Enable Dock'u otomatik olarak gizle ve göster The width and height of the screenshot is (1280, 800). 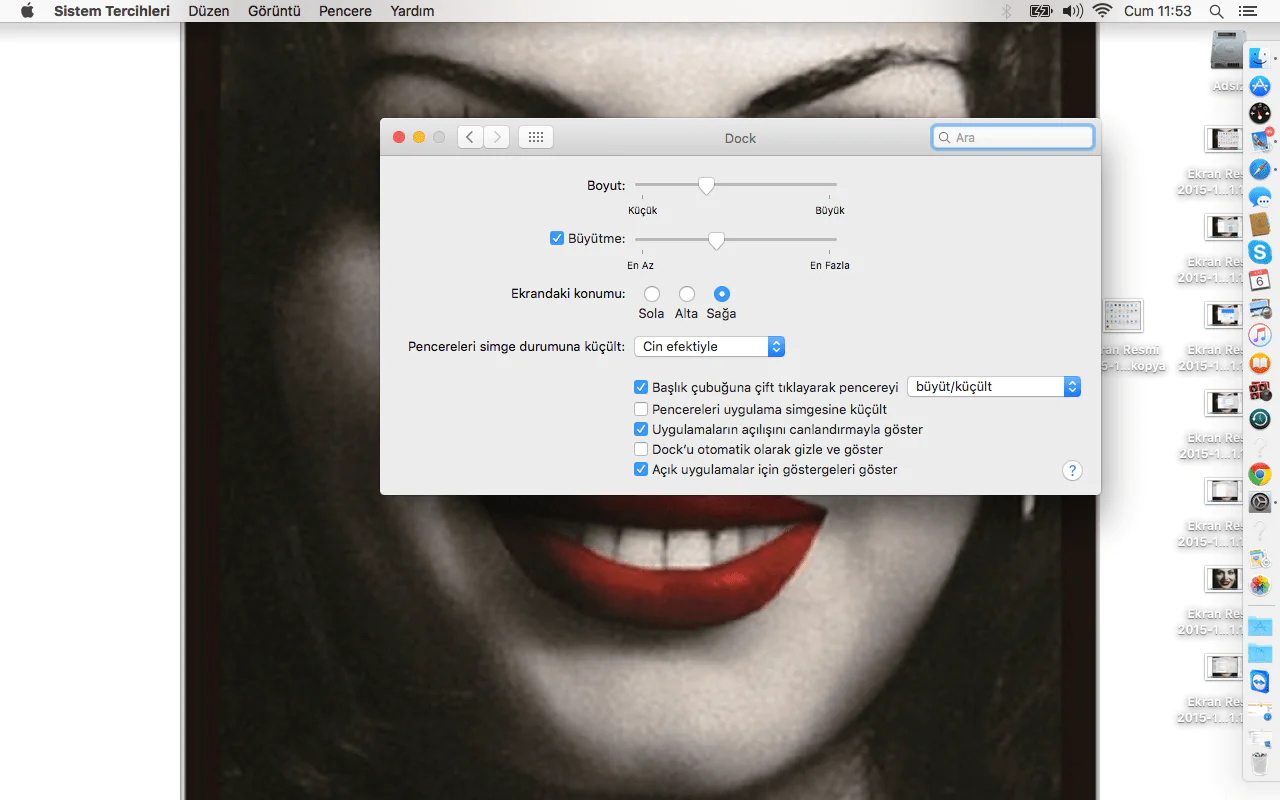[641, 449]
